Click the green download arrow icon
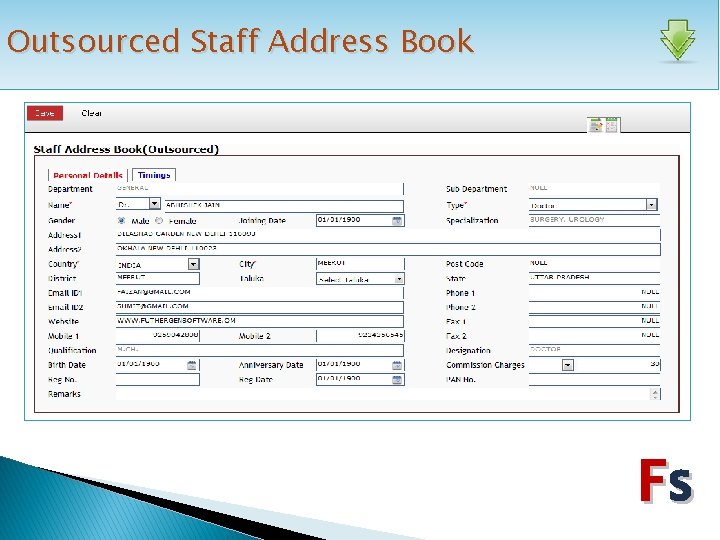The height and width of the screenshot is (540, 720). (677, 40)
